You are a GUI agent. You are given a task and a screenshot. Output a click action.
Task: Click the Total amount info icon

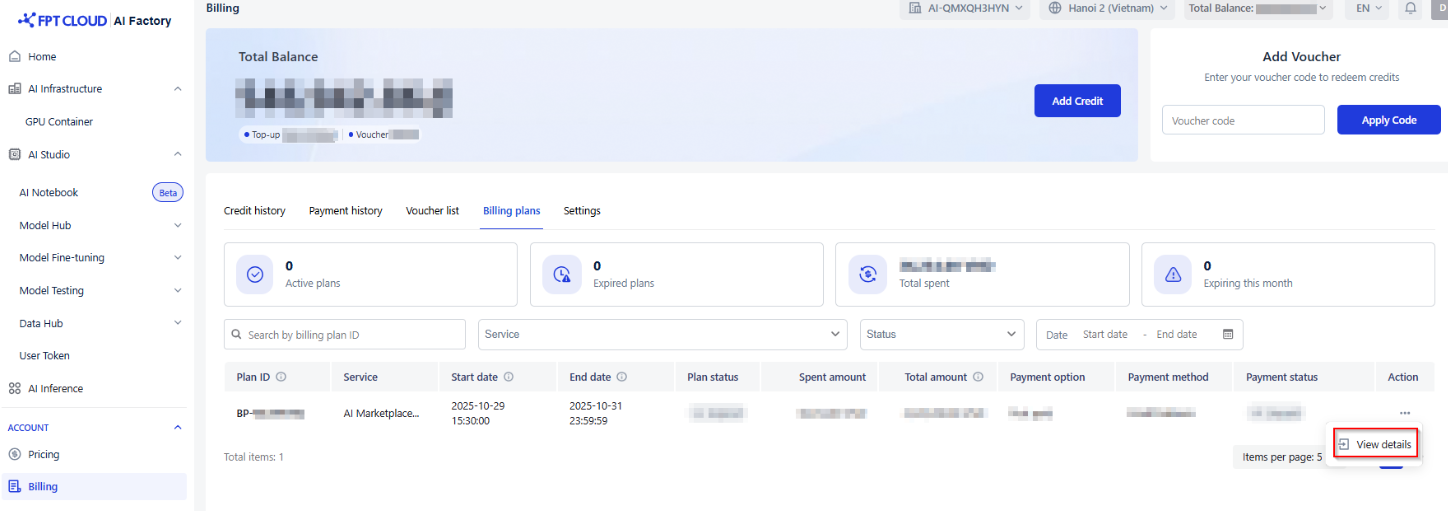pos(978,377)
